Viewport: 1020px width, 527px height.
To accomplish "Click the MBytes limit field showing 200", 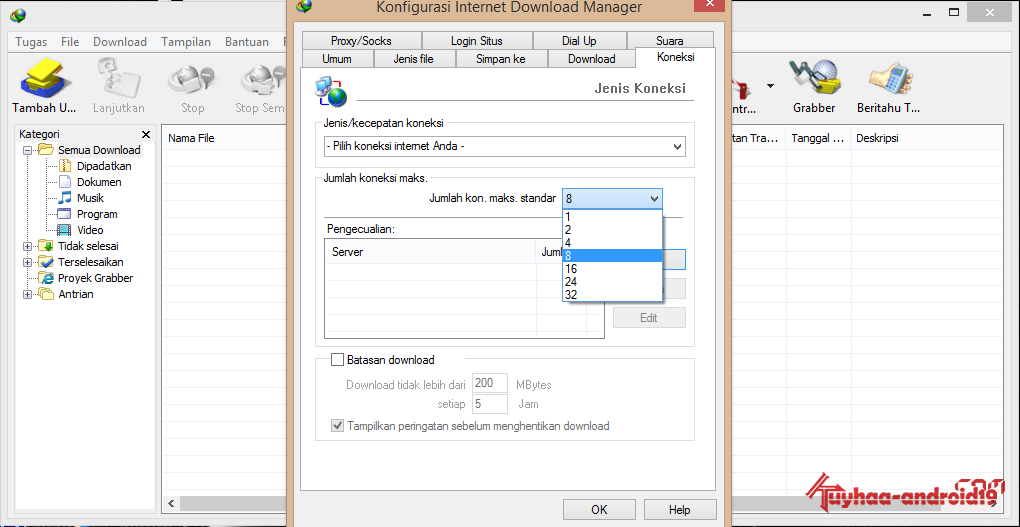I will 489,383.
